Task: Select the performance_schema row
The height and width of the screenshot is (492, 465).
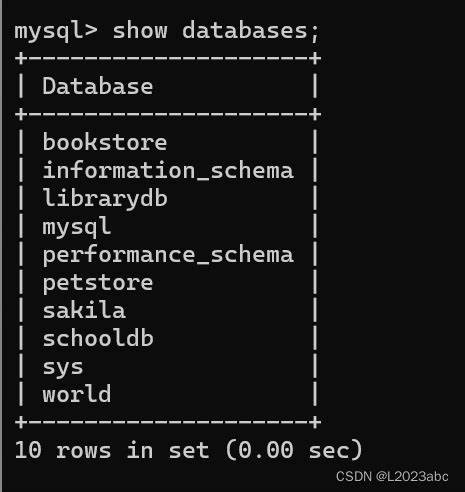Action: 168,255
